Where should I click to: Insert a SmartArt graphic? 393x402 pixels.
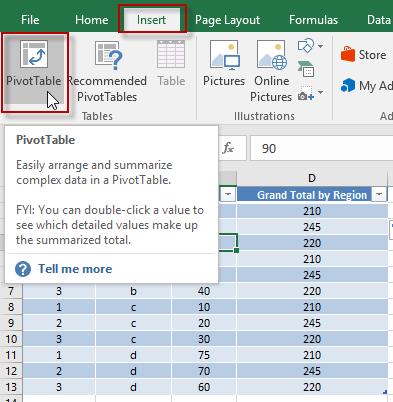point(306,69)
